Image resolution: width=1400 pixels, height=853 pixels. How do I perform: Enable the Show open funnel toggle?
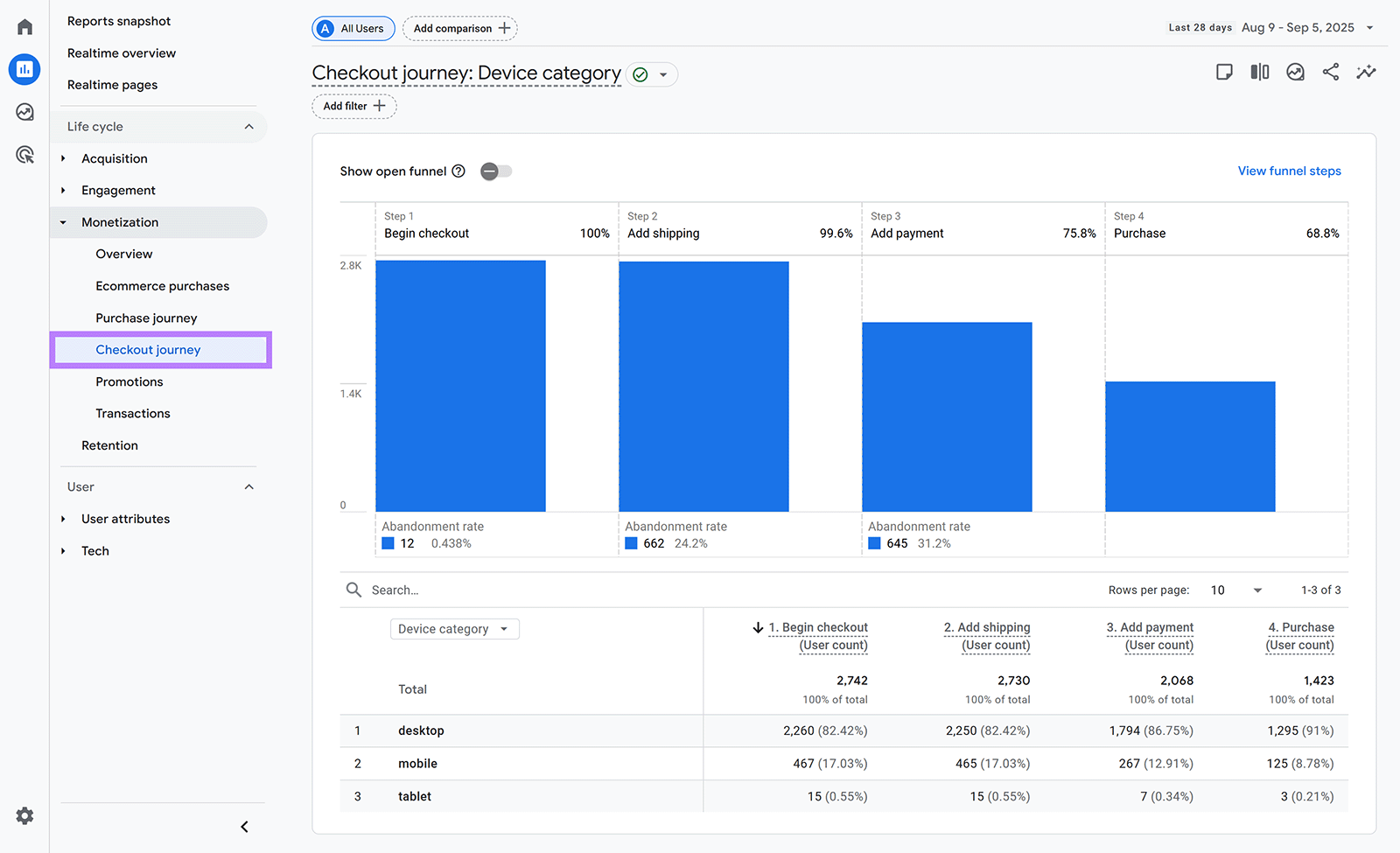pyautogui.click(x=495, y=171)
